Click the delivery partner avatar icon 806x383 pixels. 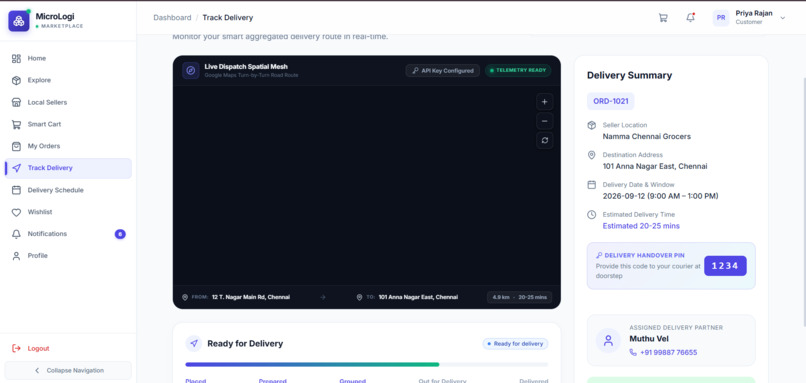pos(609,340)
